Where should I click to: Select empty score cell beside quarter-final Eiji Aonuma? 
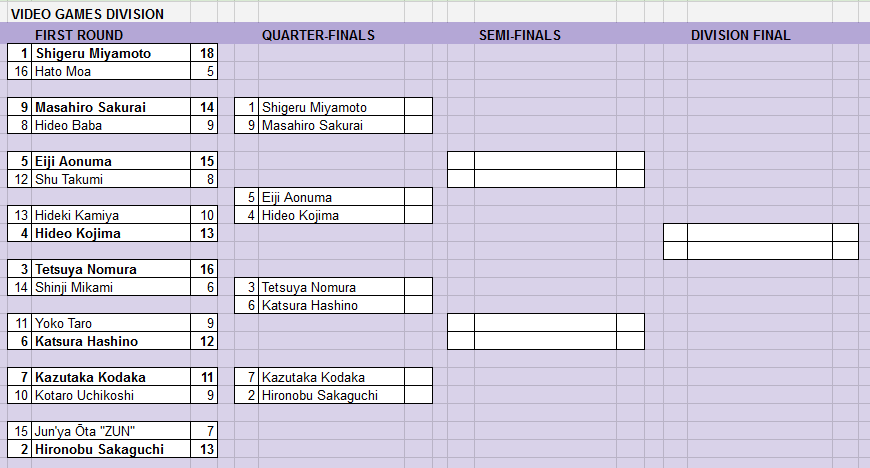click(418, 197)
